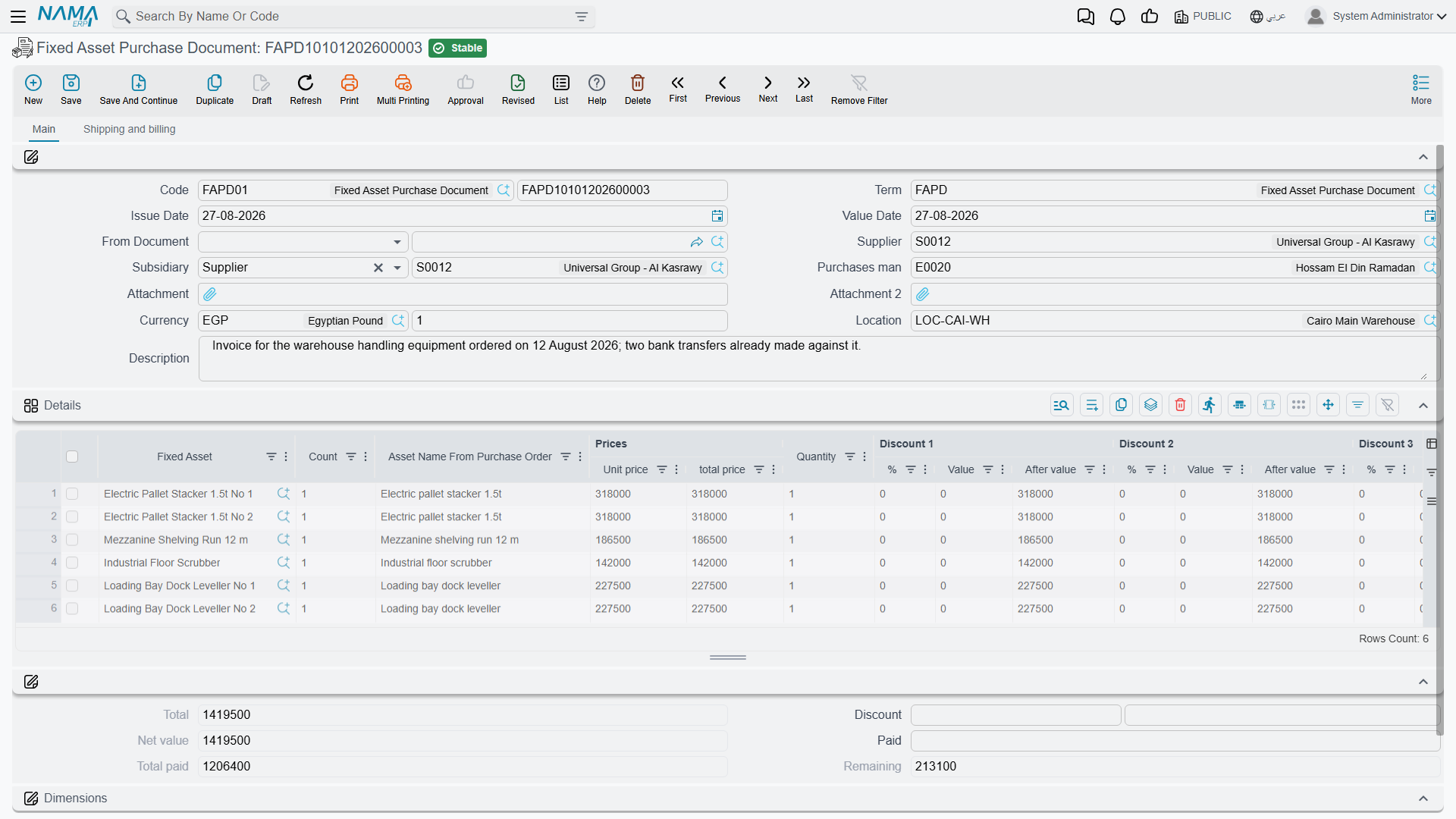This screenshot has height=819, width=1456.
Task: Check row 3 Mezzanine Shelving checkbox
Action: coord(72,540)
